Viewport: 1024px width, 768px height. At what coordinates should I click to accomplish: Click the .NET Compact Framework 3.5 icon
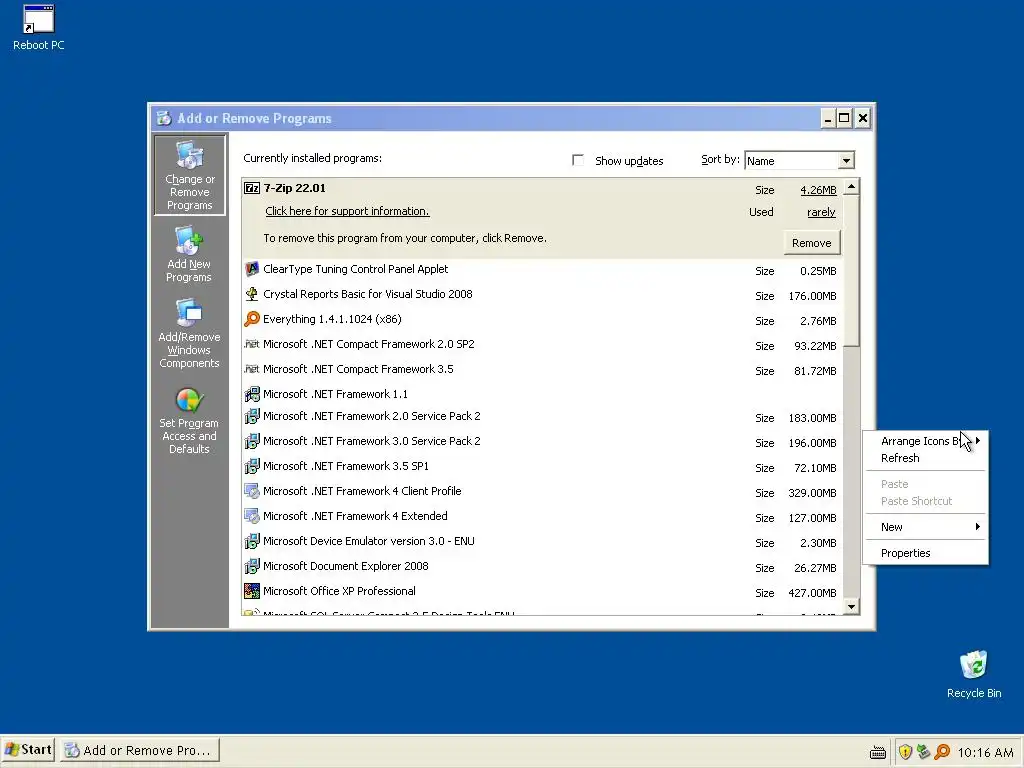(x=251, y=369)
